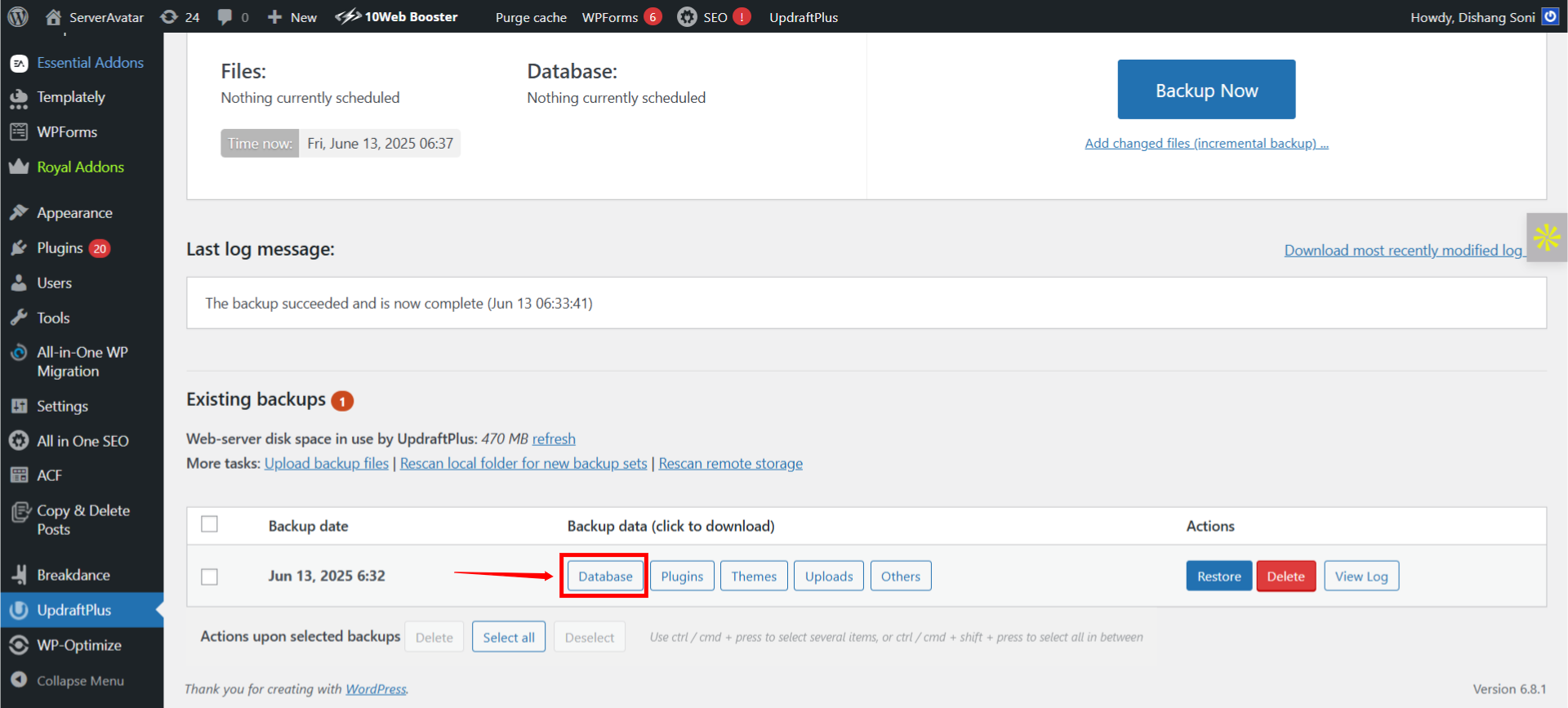Image resolution: width=1568 pixels, height=708 pixels.
Task: Click the ServerAvatar home icon
Action: pyautogui.click(x=54, y=17)
